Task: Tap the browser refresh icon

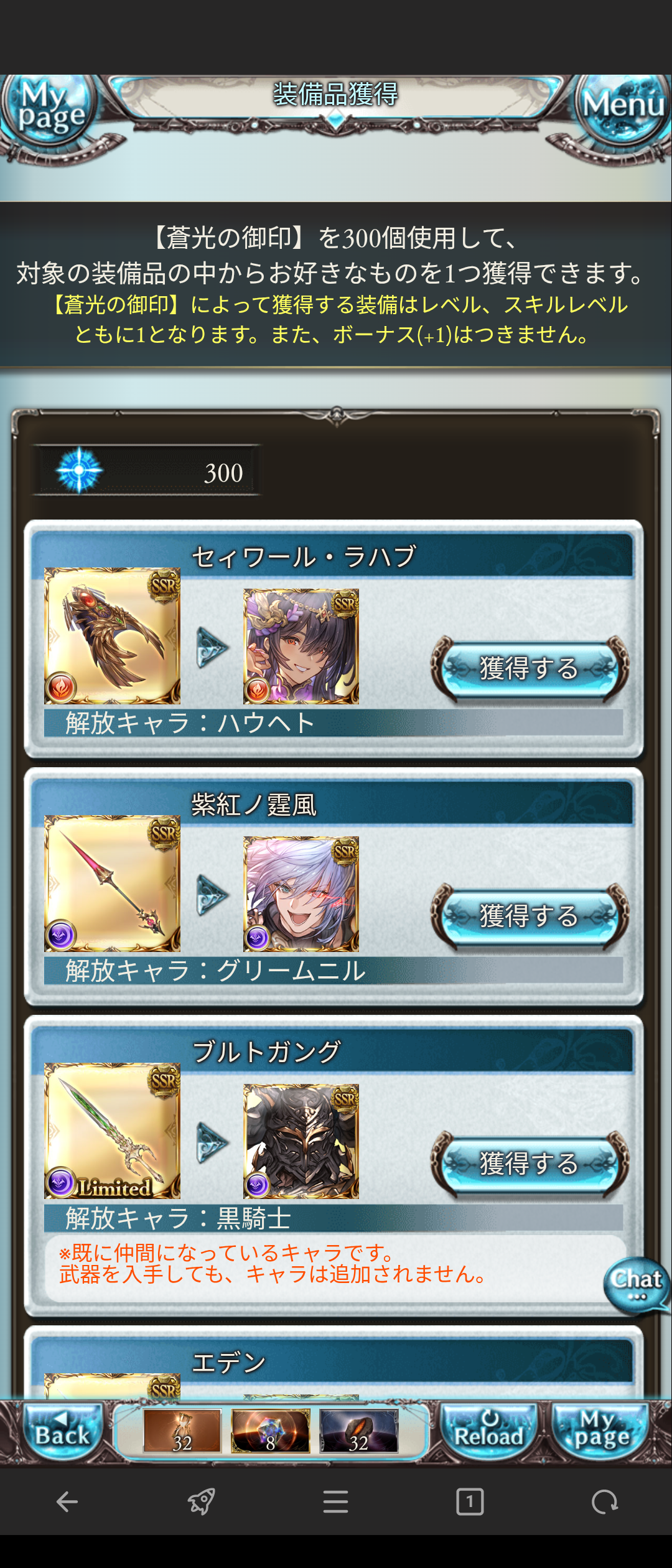Action: [604, 1502]
